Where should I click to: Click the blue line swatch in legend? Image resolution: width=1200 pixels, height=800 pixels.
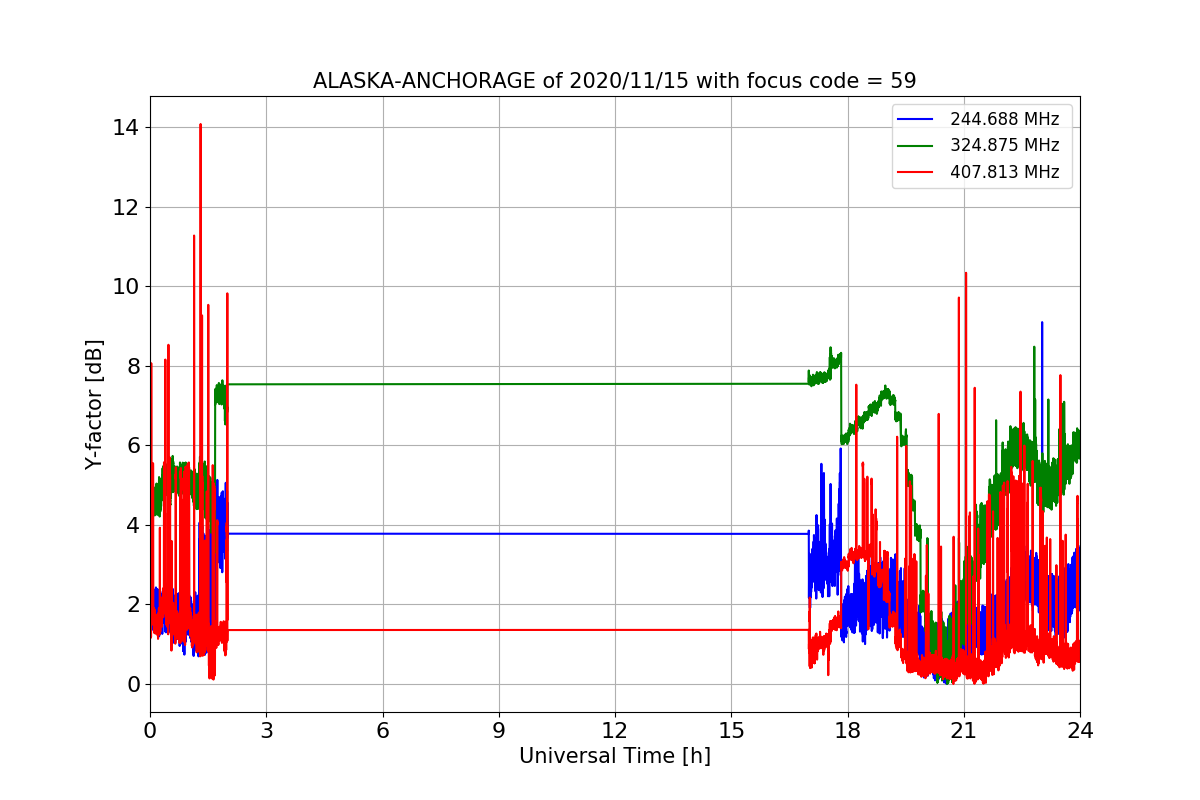(916, 119)
